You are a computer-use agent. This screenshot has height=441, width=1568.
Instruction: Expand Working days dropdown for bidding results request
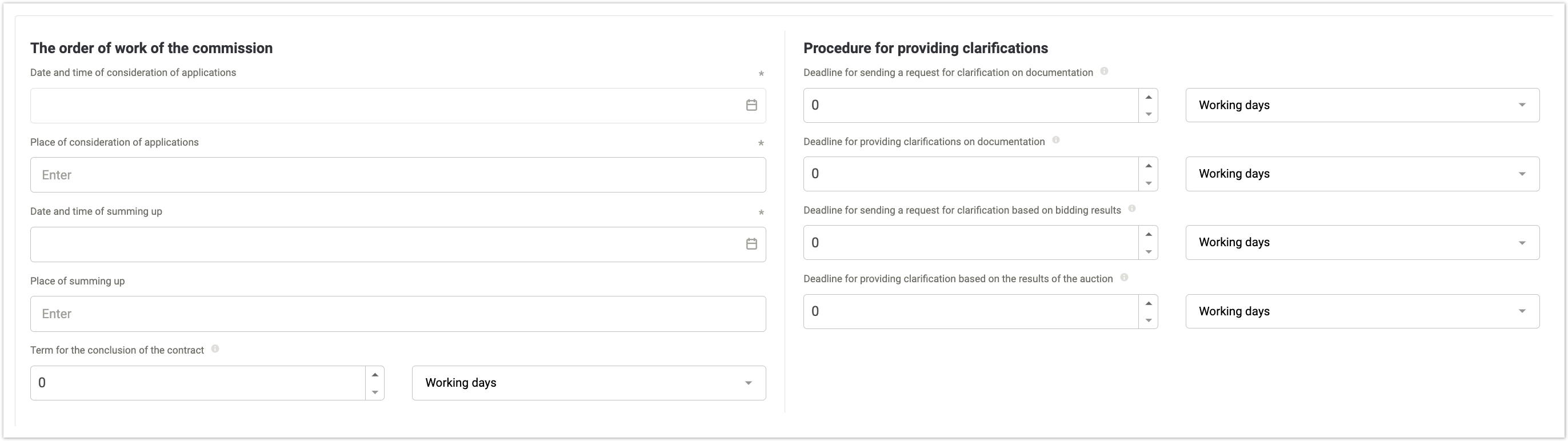point(1362,243)
